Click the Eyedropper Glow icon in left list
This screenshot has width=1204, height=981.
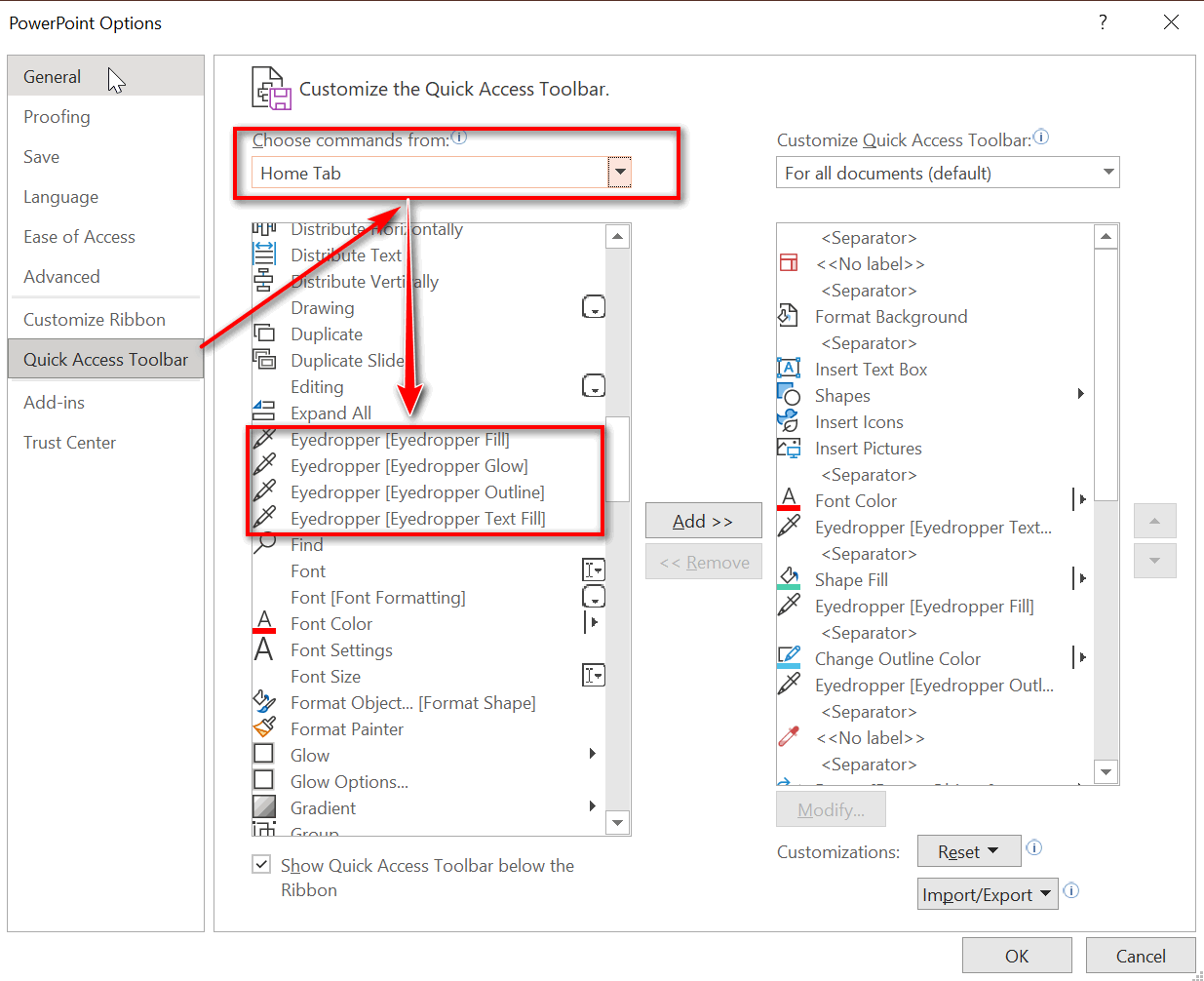coord(264,465)
